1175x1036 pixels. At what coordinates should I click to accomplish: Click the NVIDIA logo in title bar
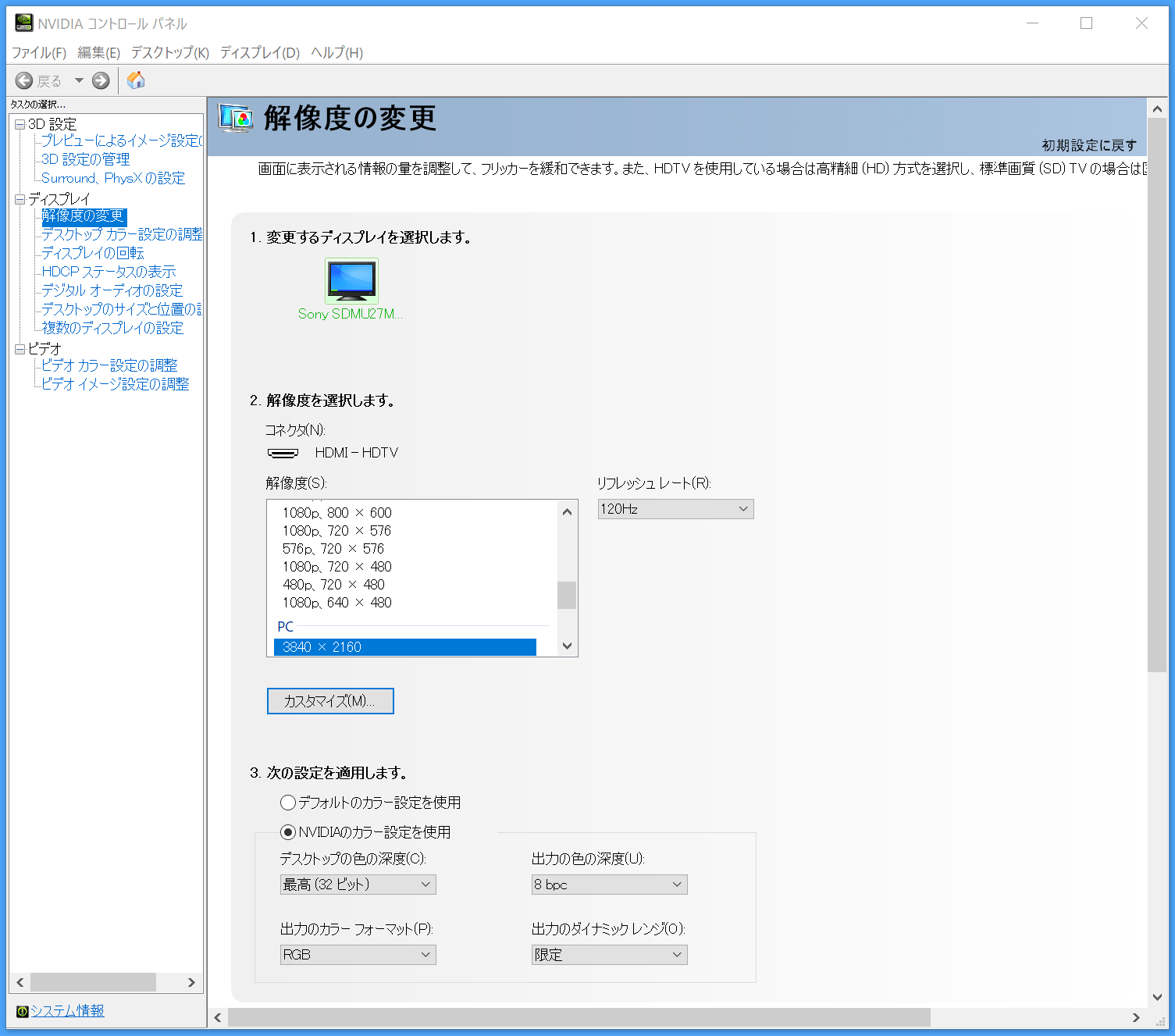click(23, 23)
